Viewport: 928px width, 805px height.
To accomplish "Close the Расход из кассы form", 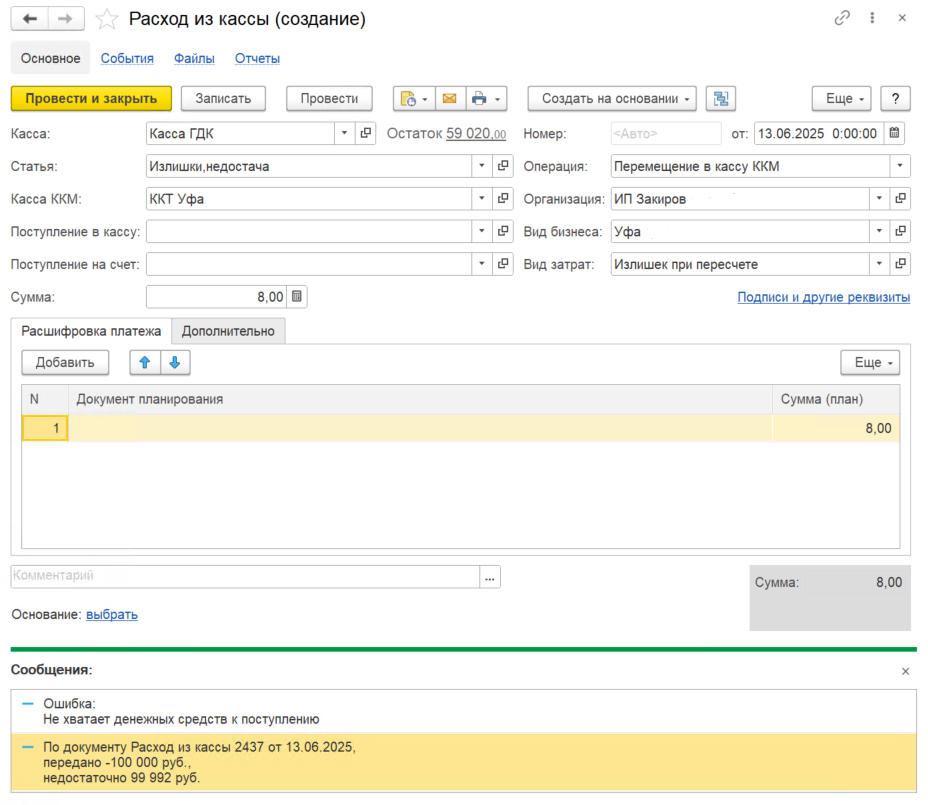I will (902, 18).
